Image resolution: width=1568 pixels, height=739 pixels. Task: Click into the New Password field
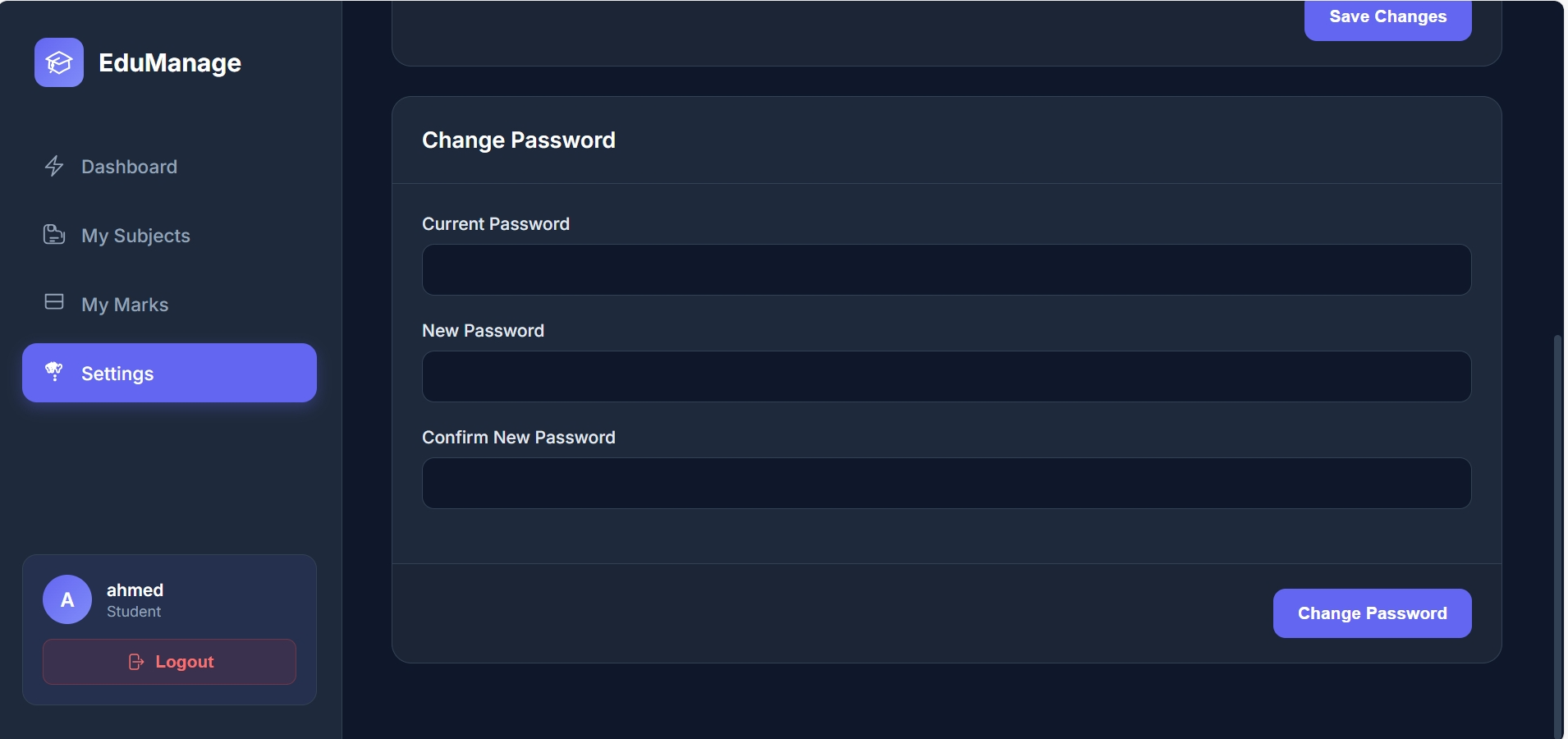click(946, 377)
